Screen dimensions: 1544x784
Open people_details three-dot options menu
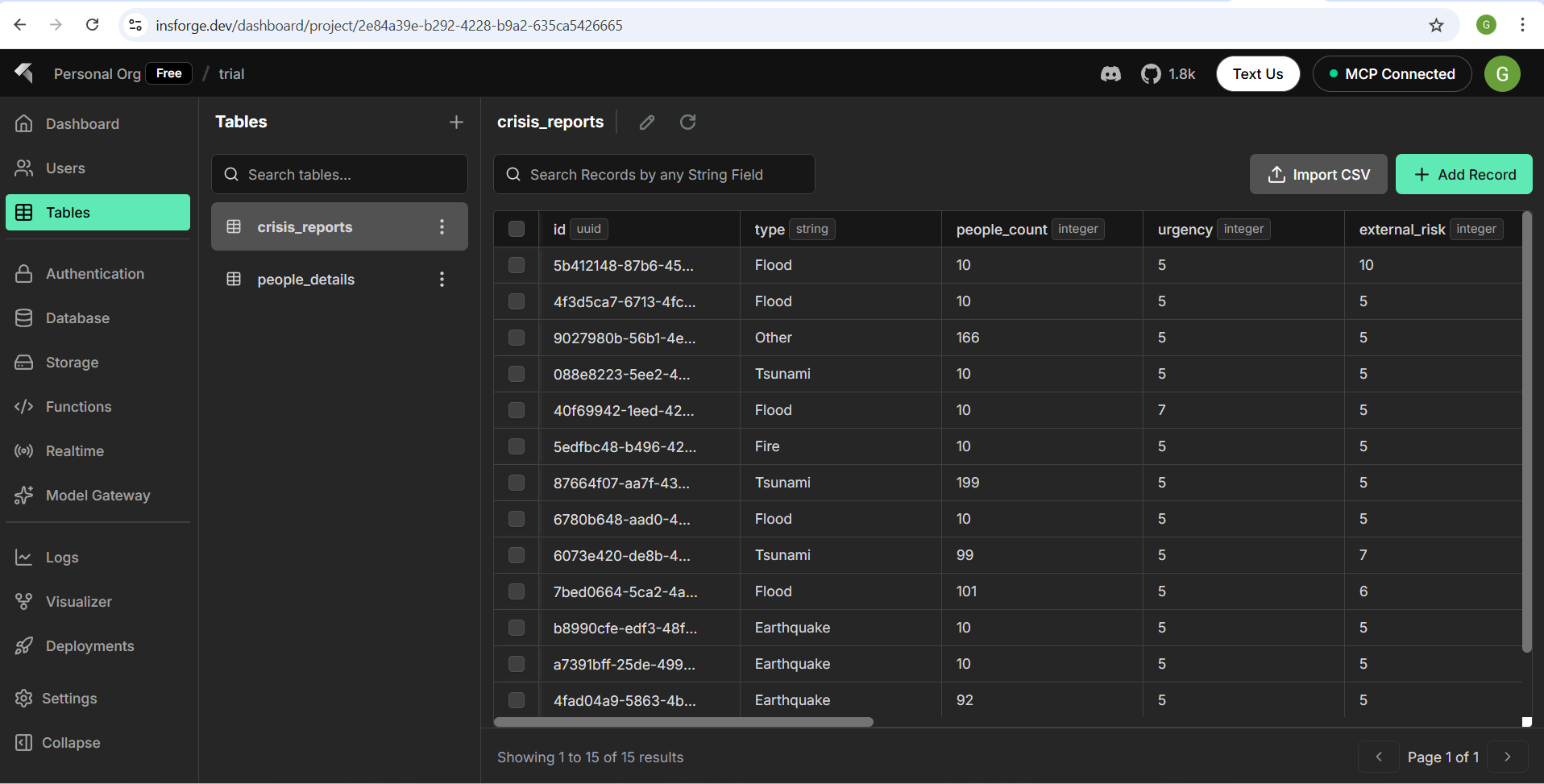pyautogui.click(x=442, y=280)
